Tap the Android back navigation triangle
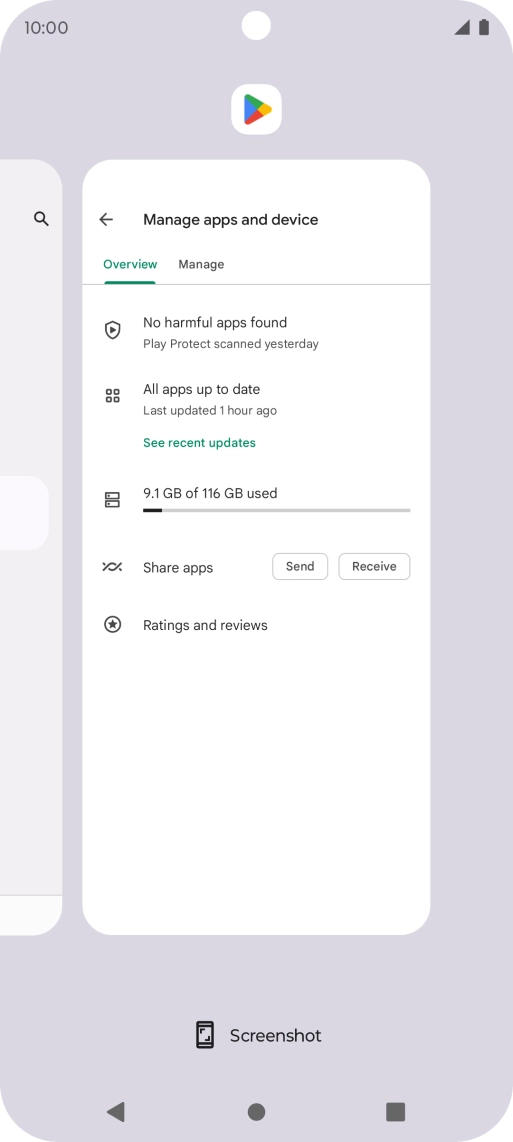The image size is (513, 1142). pos(116,1111)
